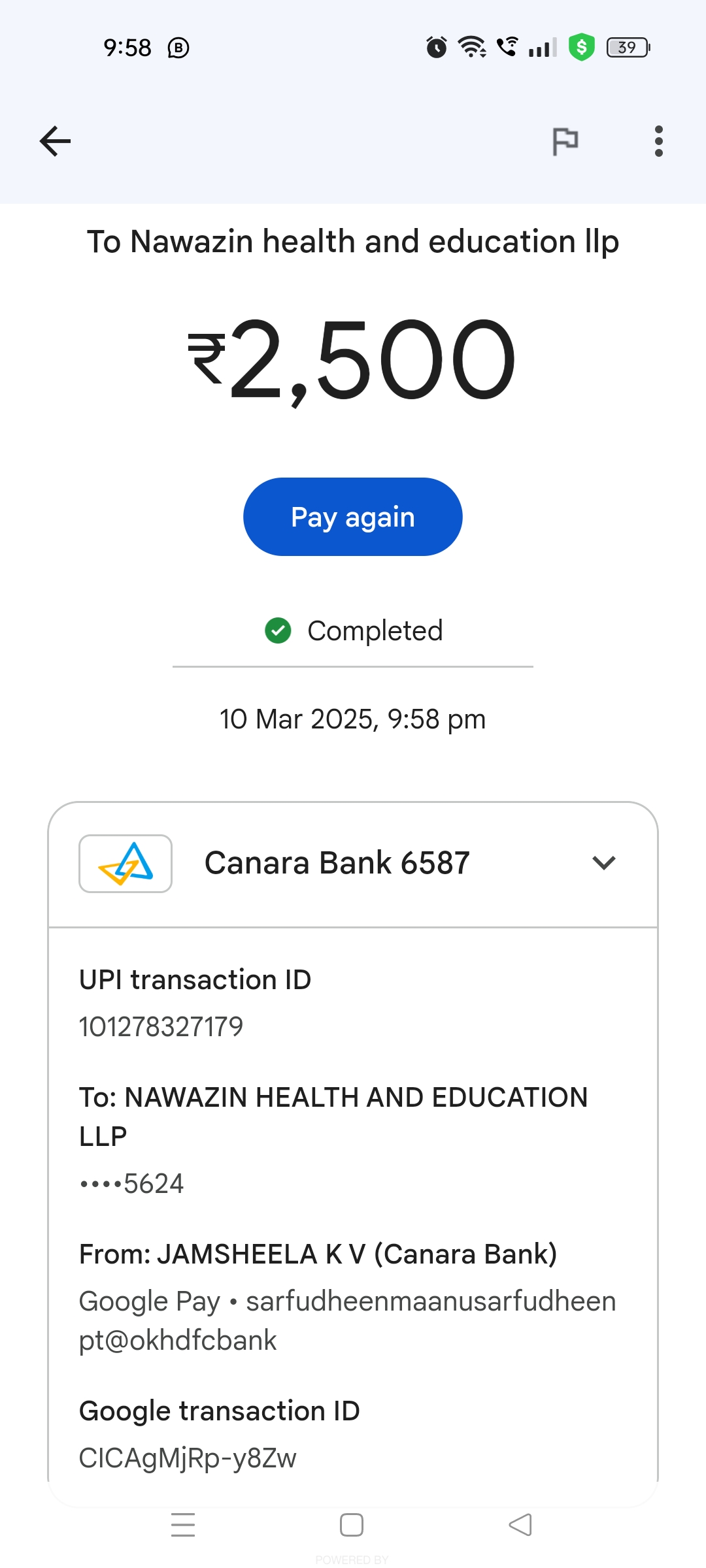Tap the Pay again button
This screenshot has width=706, height=1568.
[x=353, y=517]
